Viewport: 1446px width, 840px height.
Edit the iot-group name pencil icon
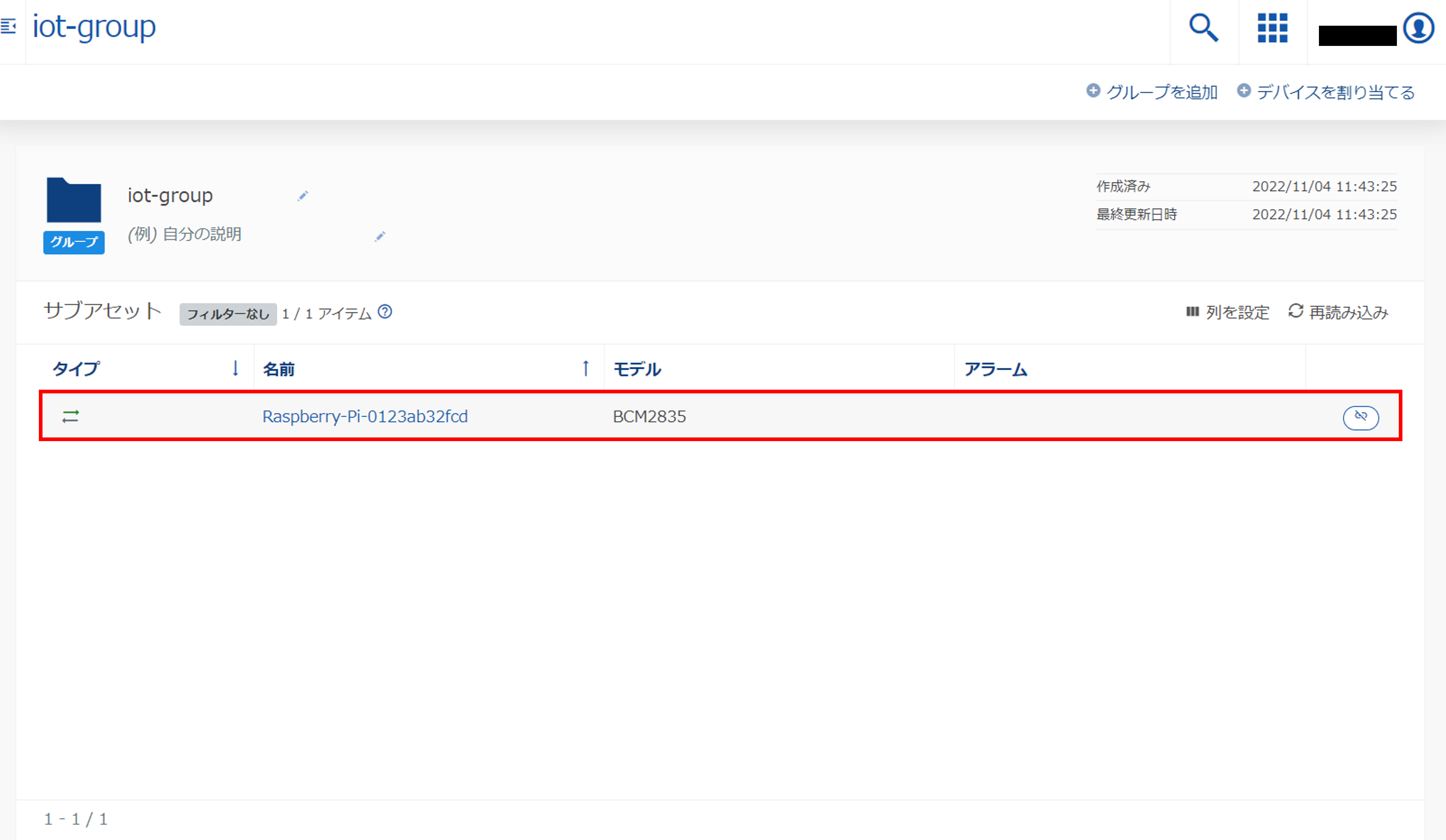tap(303, 196)
